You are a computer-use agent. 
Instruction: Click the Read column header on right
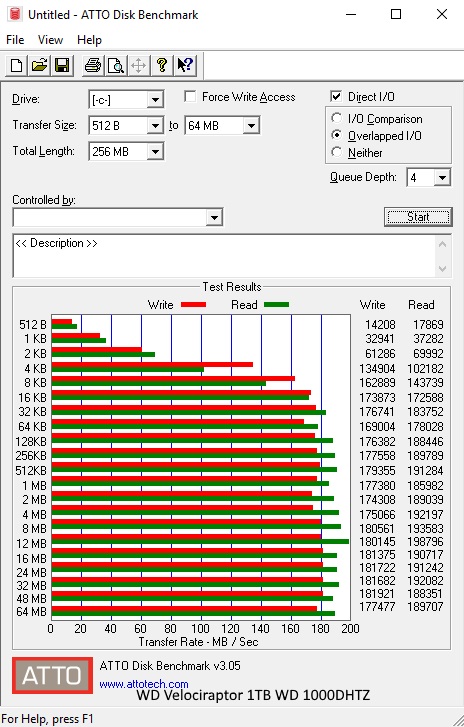click(x=421, y=305)
